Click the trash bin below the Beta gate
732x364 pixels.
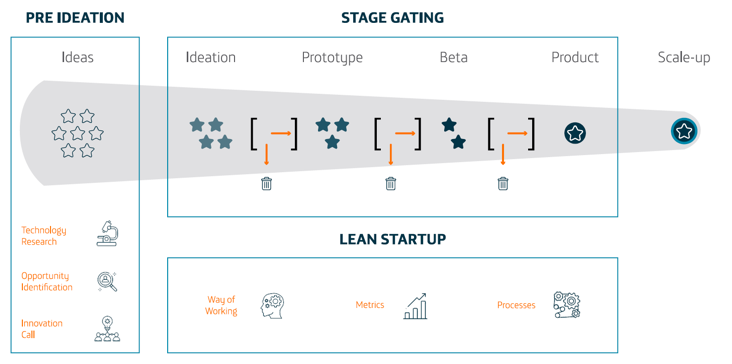pyautogui.click(x=503, y=183)
